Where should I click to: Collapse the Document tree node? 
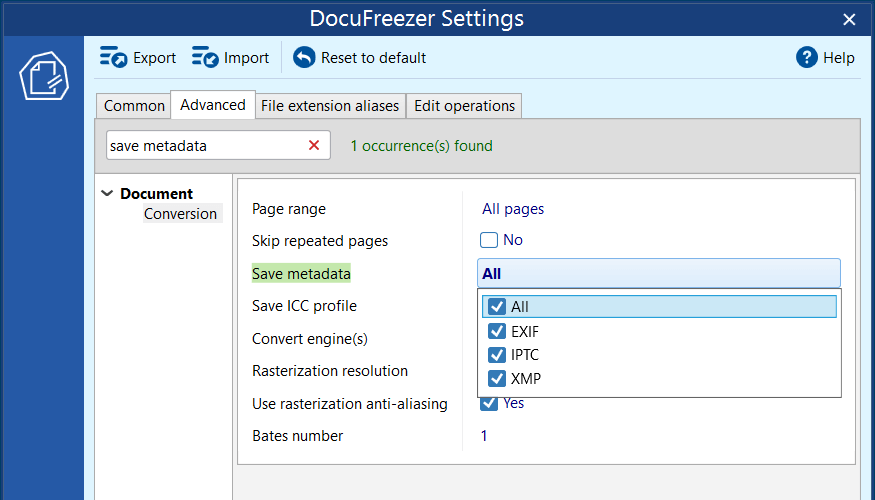[107, 194]
